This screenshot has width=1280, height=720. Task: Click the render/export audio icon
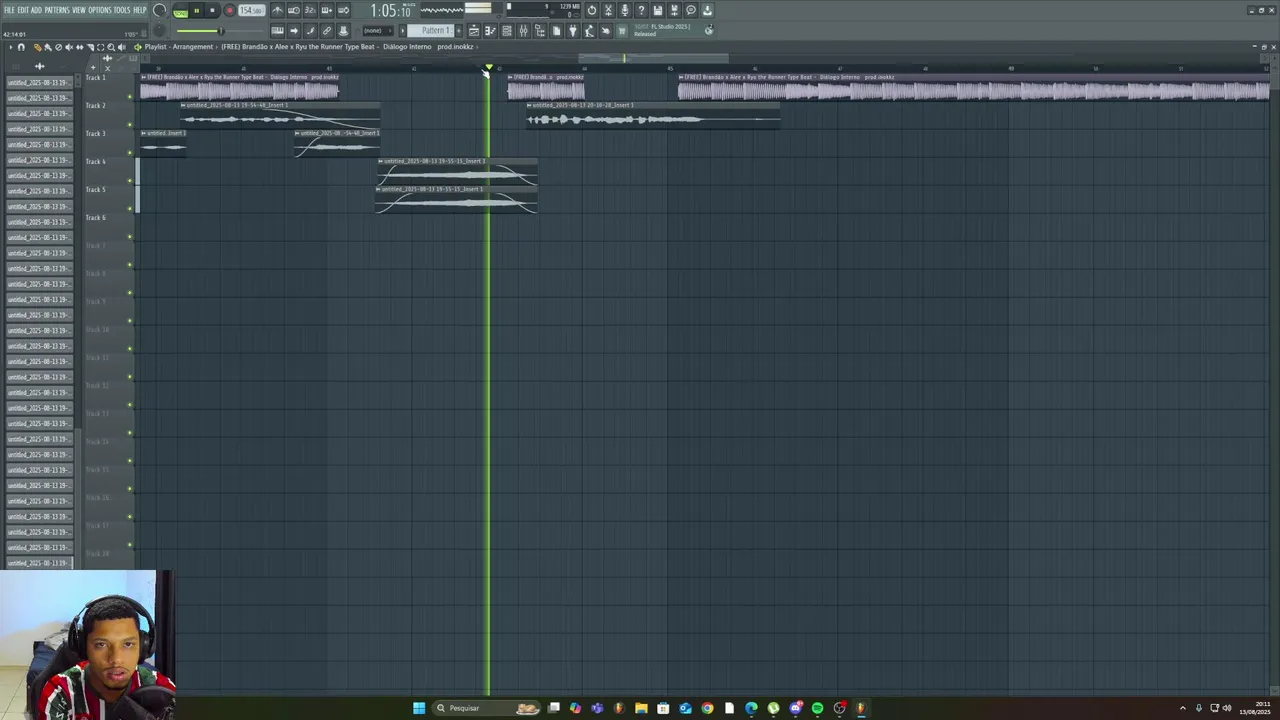674,10
